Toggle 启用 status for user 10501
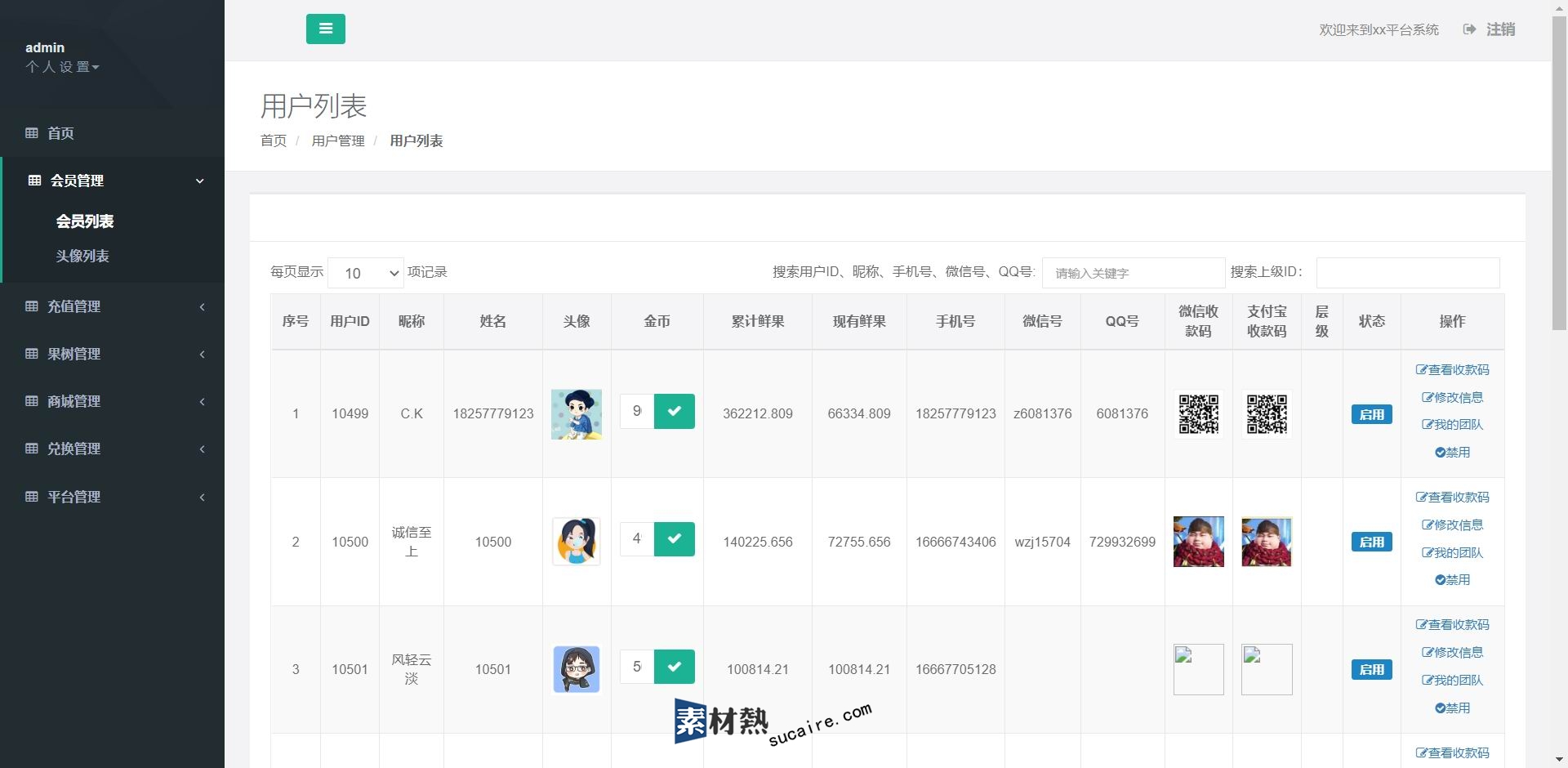The height and width of the screenshot is (768, 1568). coord(1371,669)
